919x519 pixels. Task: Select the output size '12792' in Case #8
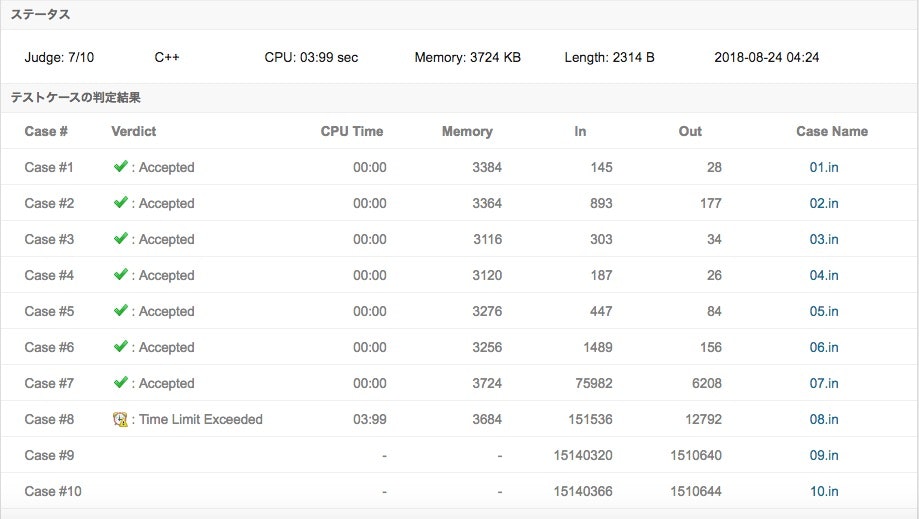[703, 419]
